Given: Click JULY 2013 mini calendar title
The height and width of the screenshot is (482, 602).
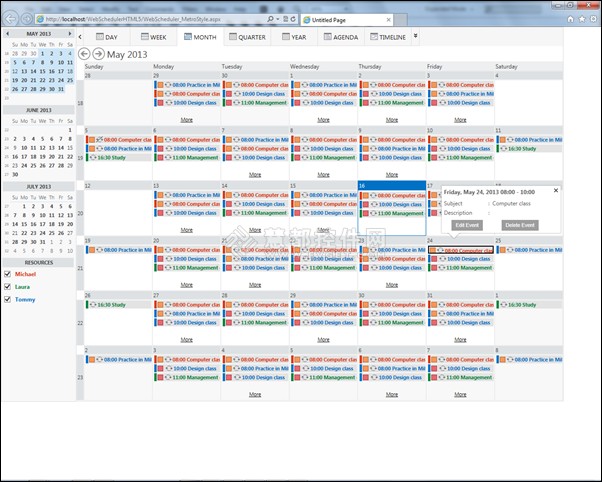Looking at the screenshot, I should (x=38, y=186).
